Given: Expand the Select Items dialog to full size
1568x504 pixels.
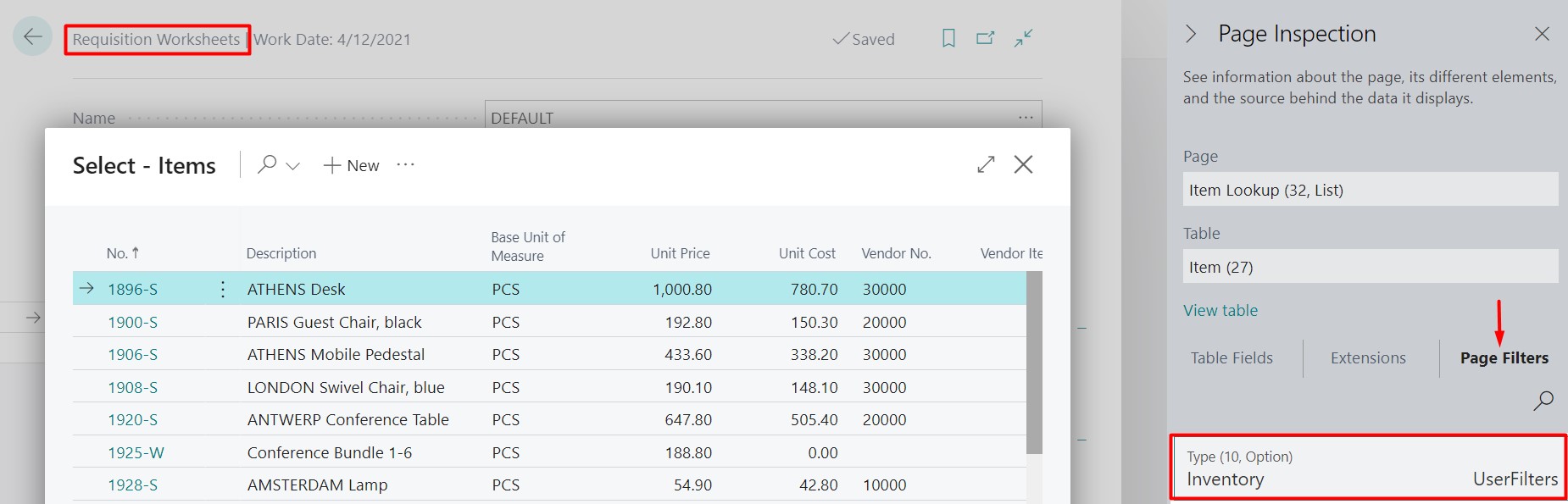Looking at the screenshot, I should click(986, 164).
